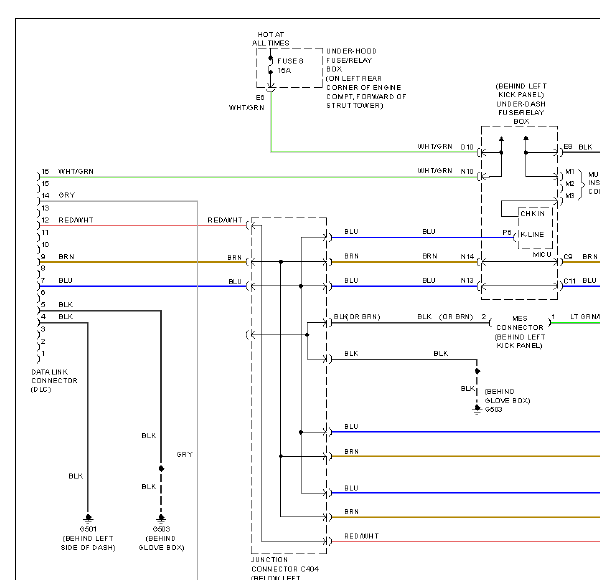
Task: Click the ground symbol above BEHIND GLOVE BOX, bottom left
Action: point(161,518)
